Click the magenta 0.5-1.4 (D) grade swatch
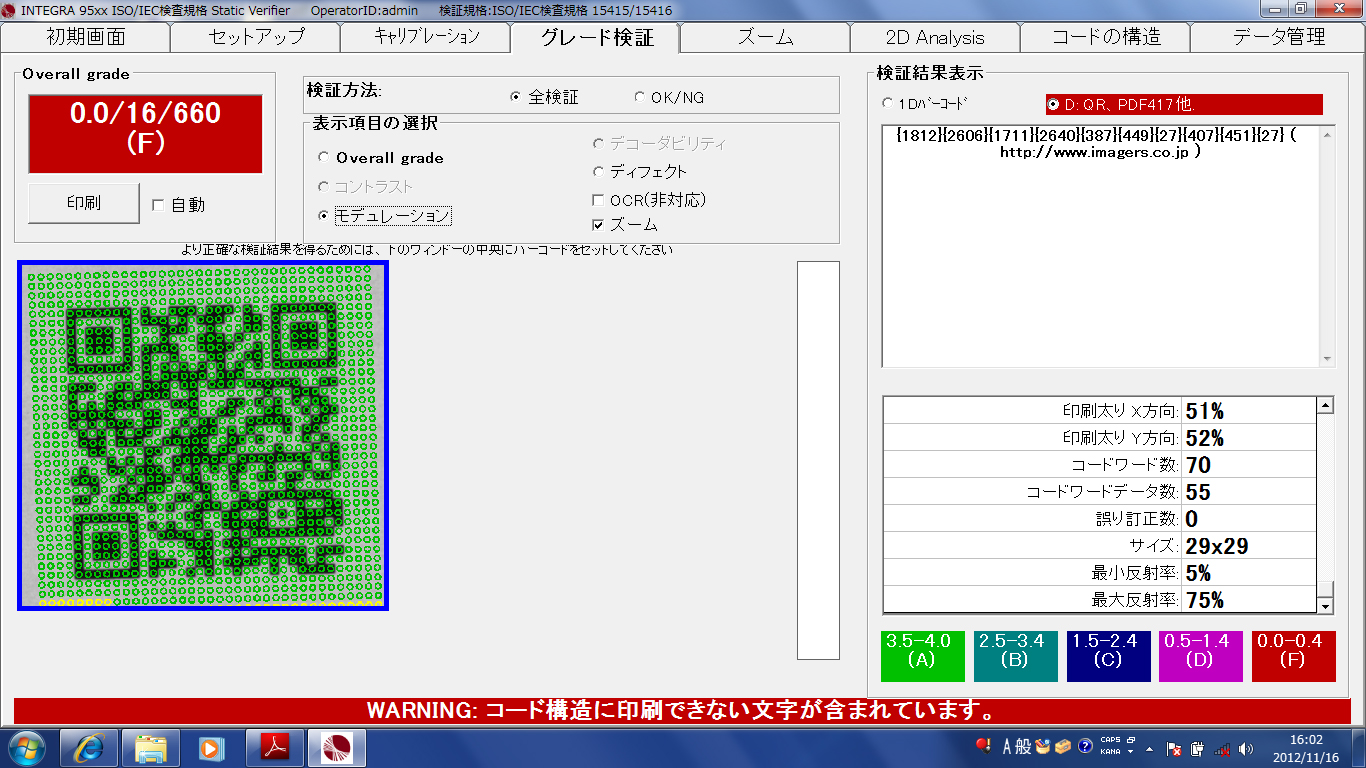This screenshot has width=1366, height=768. click(1200, 656)
